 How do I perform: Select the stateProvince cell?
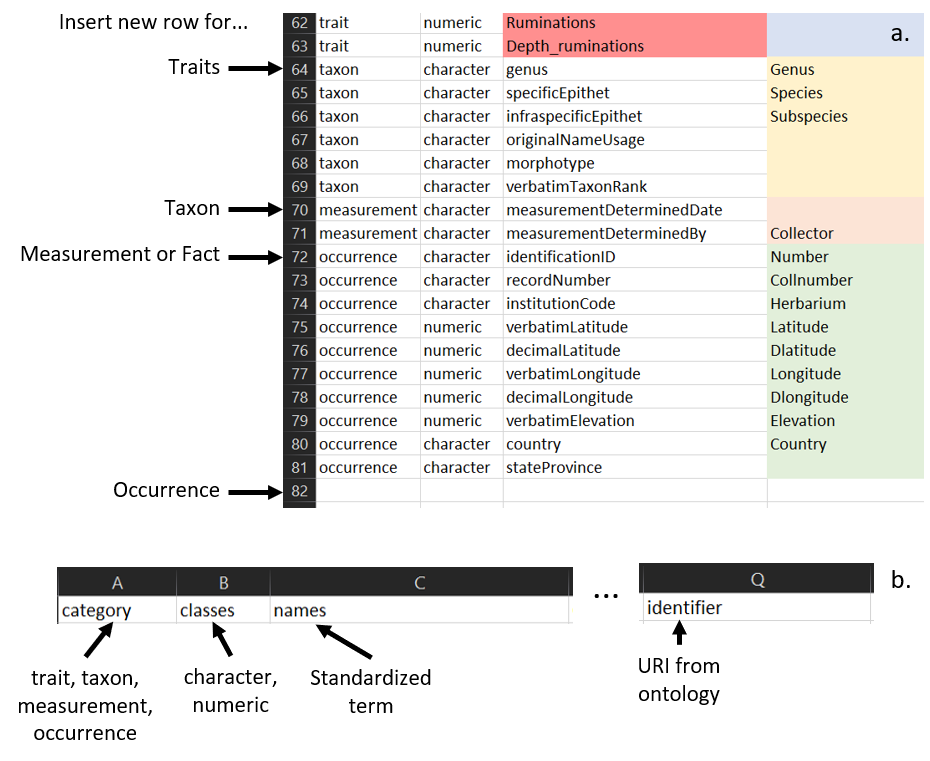(634, 468)
